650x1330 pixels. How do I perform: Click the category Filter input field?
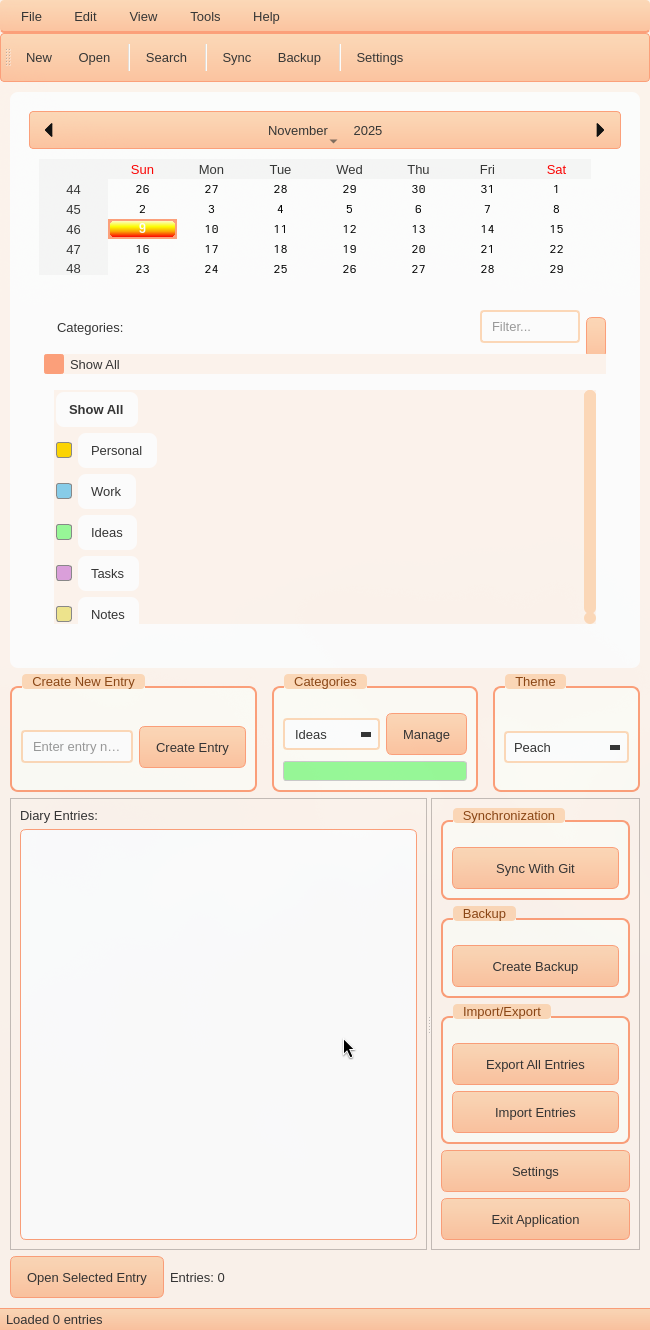point(530,327)
